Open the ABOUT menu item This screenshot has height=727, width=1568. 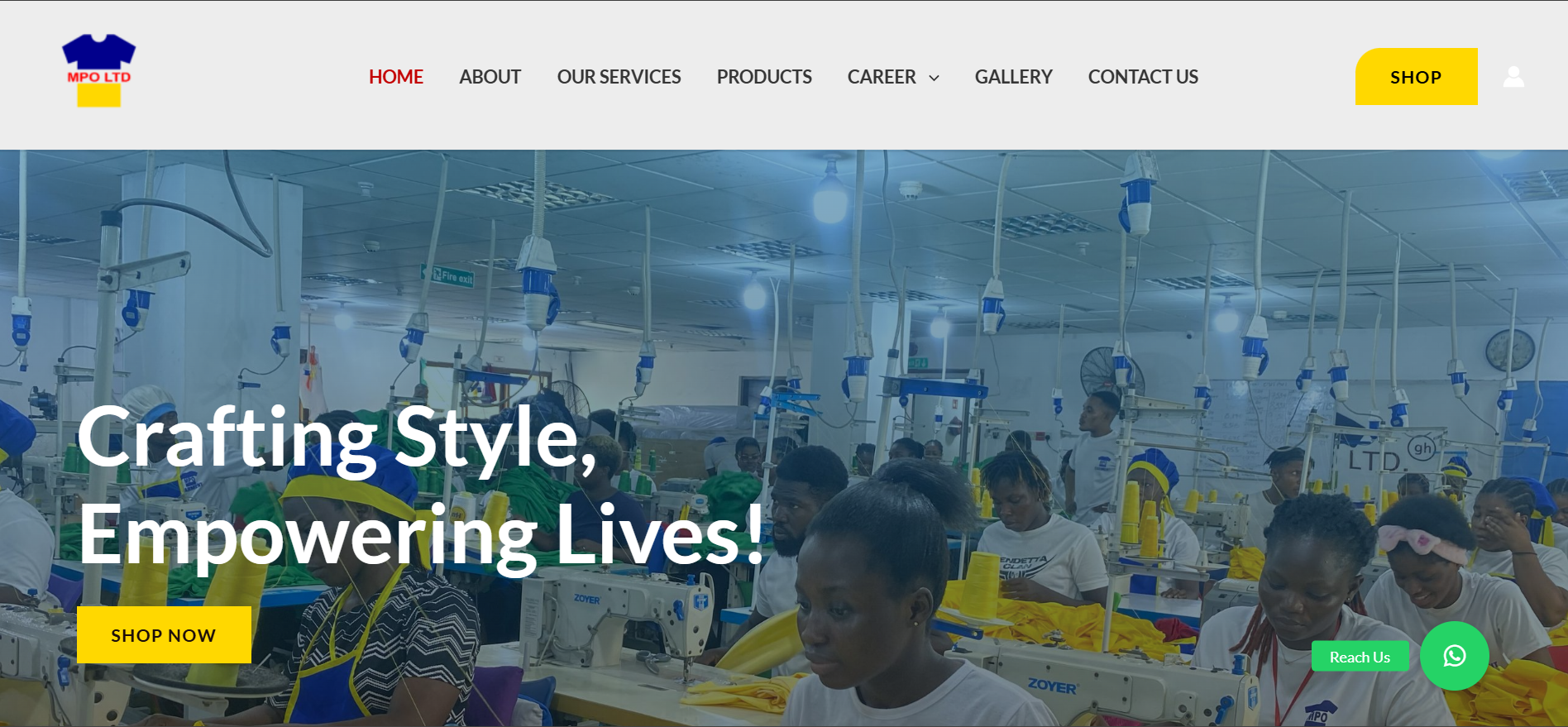click(490, 77)
